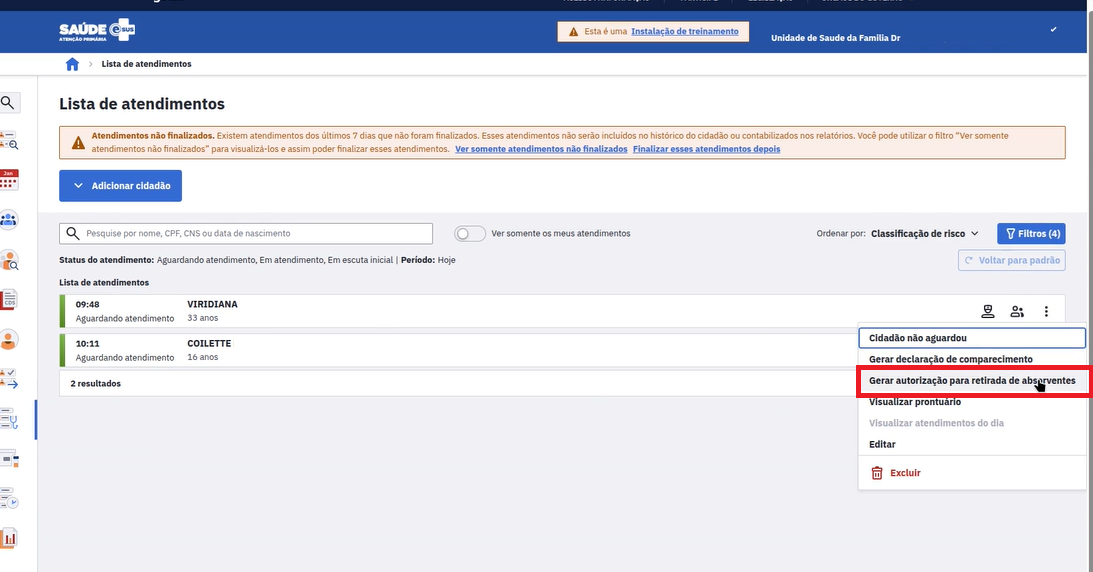Viewport: 1093px width, 572px height.
Task: Click 'Ver somente atendimentos não finalizados' link
Action: click(541, 149)
